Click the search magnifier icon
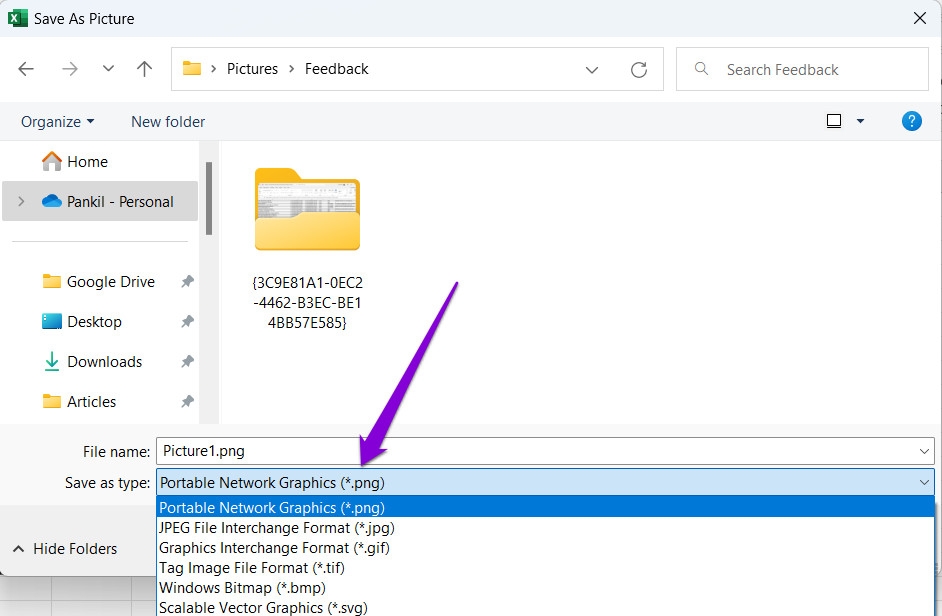942x616 pixels. tap(701, 69)
